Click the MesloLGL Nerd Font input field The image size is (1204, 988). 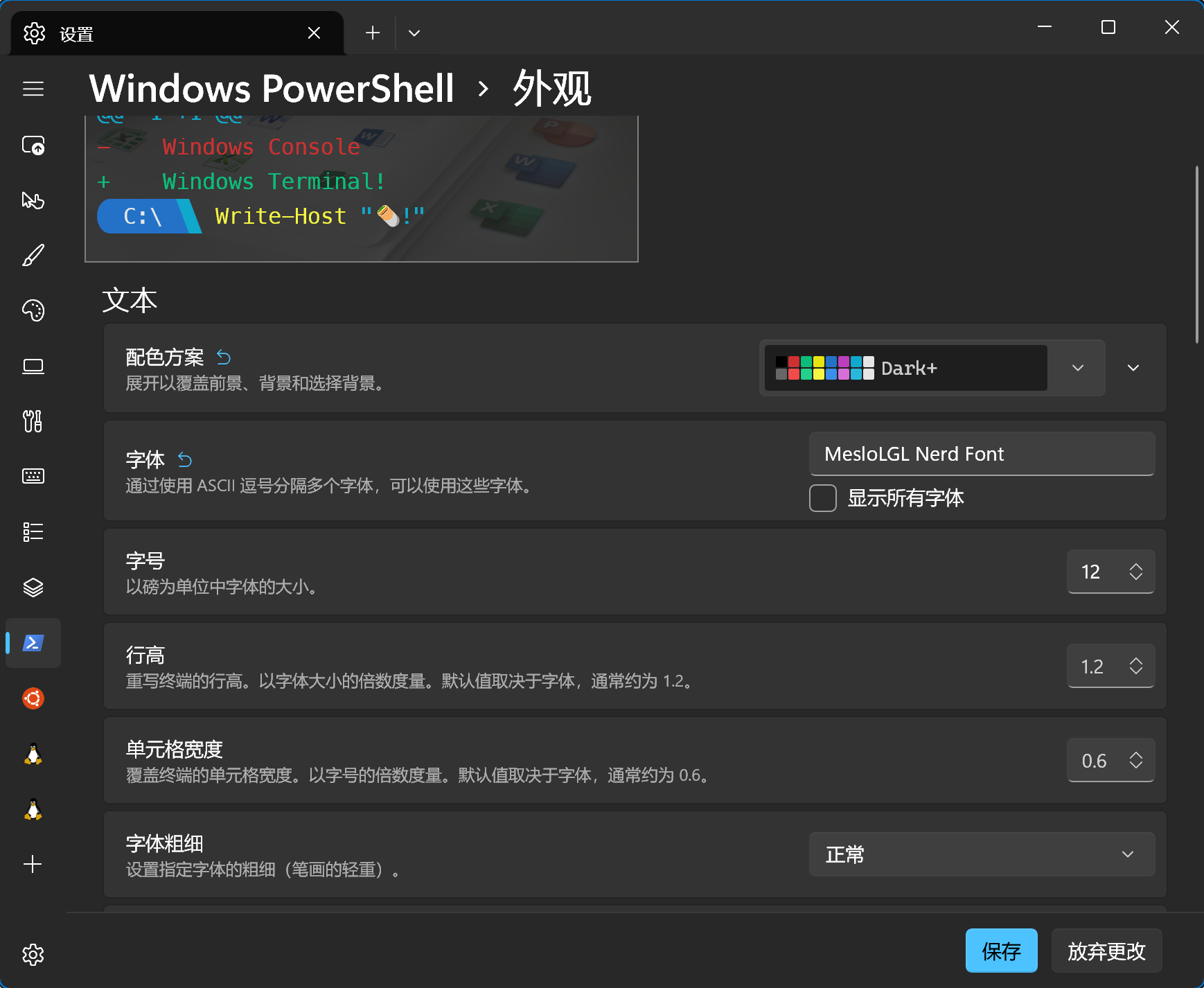point(981,454)
